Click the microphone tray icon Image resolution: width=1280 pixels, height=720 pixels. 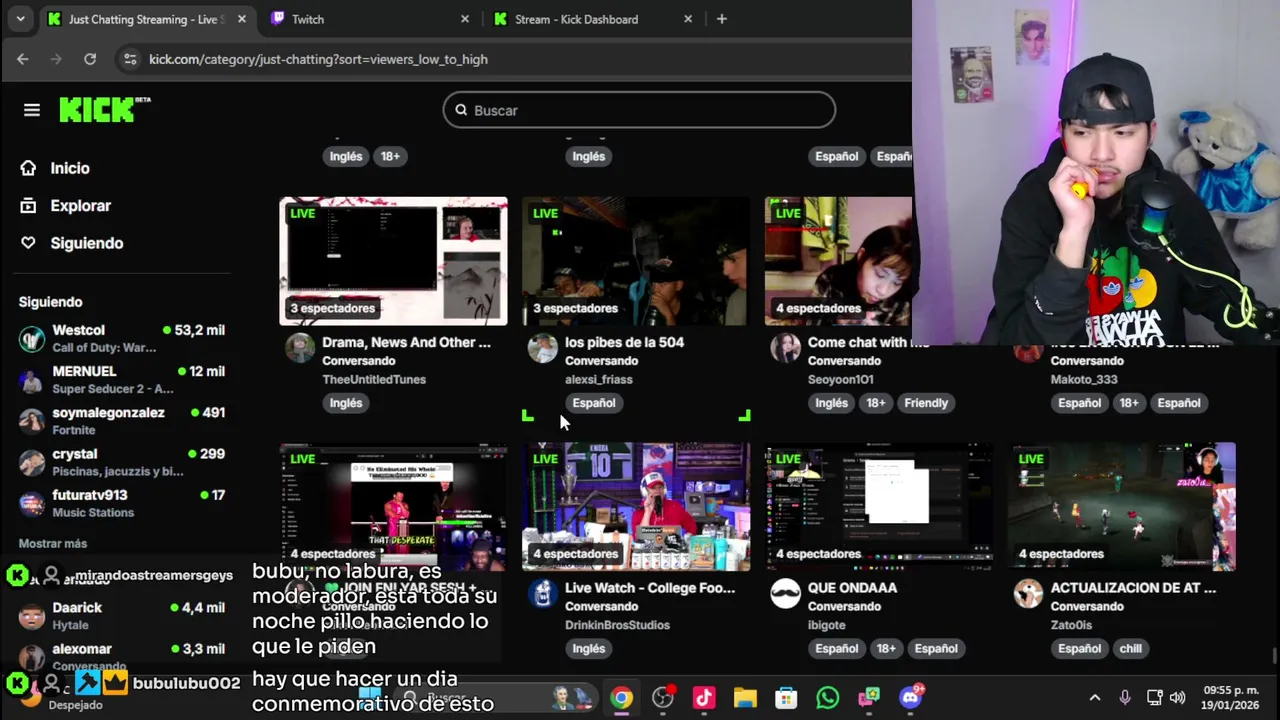click(1125, 698)
